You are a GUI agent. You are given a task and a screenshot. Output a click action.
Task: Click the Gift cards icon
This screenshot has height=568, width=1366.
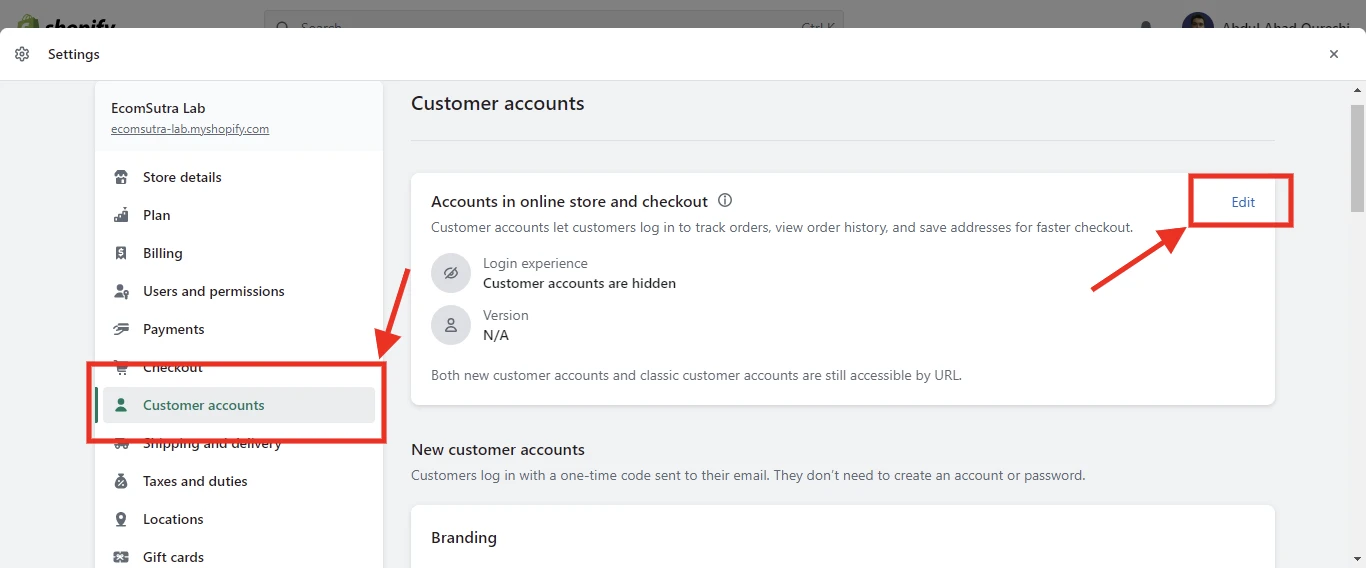(121, 557)
